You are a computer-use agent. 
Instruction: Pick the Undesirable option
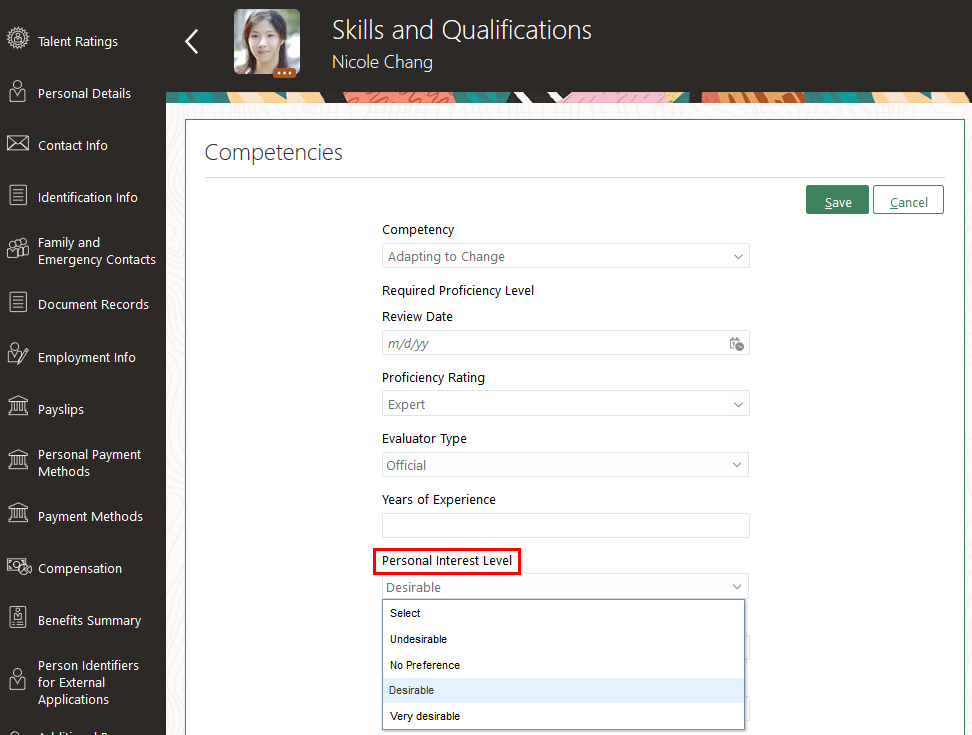pos(418,639)
